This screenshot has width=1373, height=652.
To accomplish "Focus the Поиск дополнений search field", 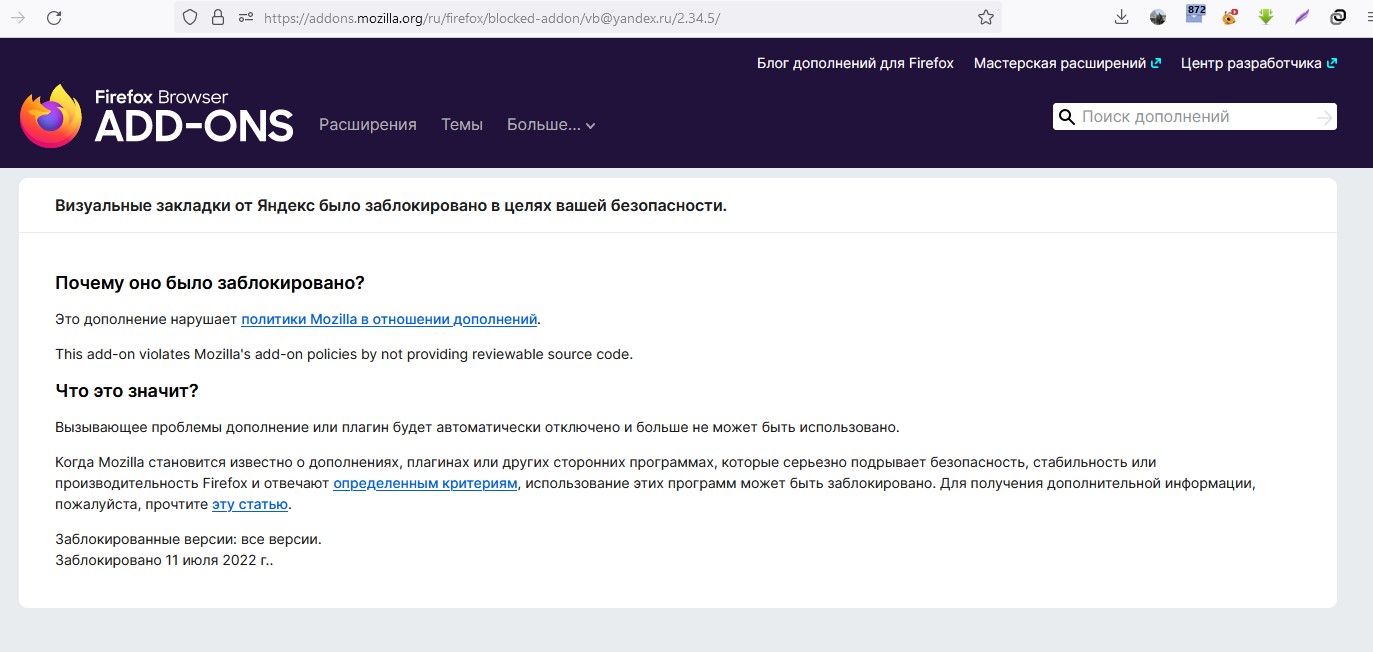I will tap(1195, 117).
